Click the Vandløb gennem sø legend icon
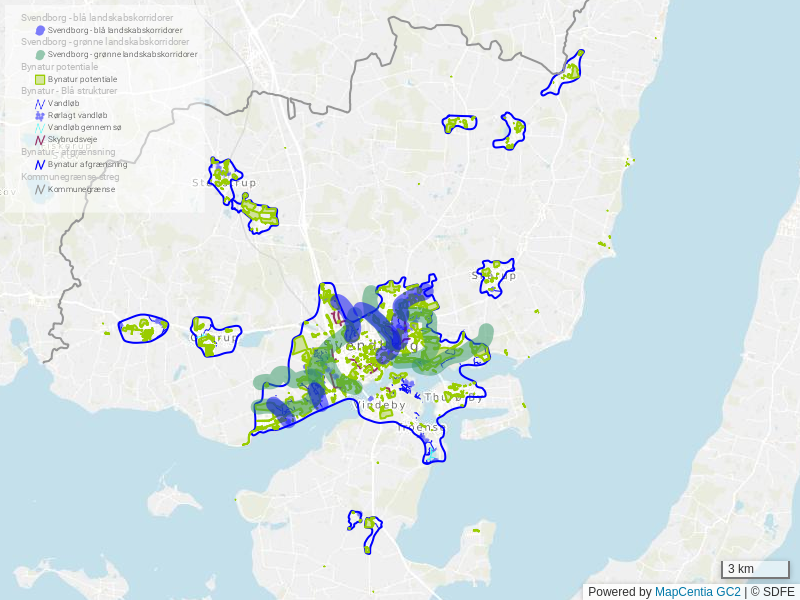The width and height of the screenshot is (800, 600). point(40,128)
